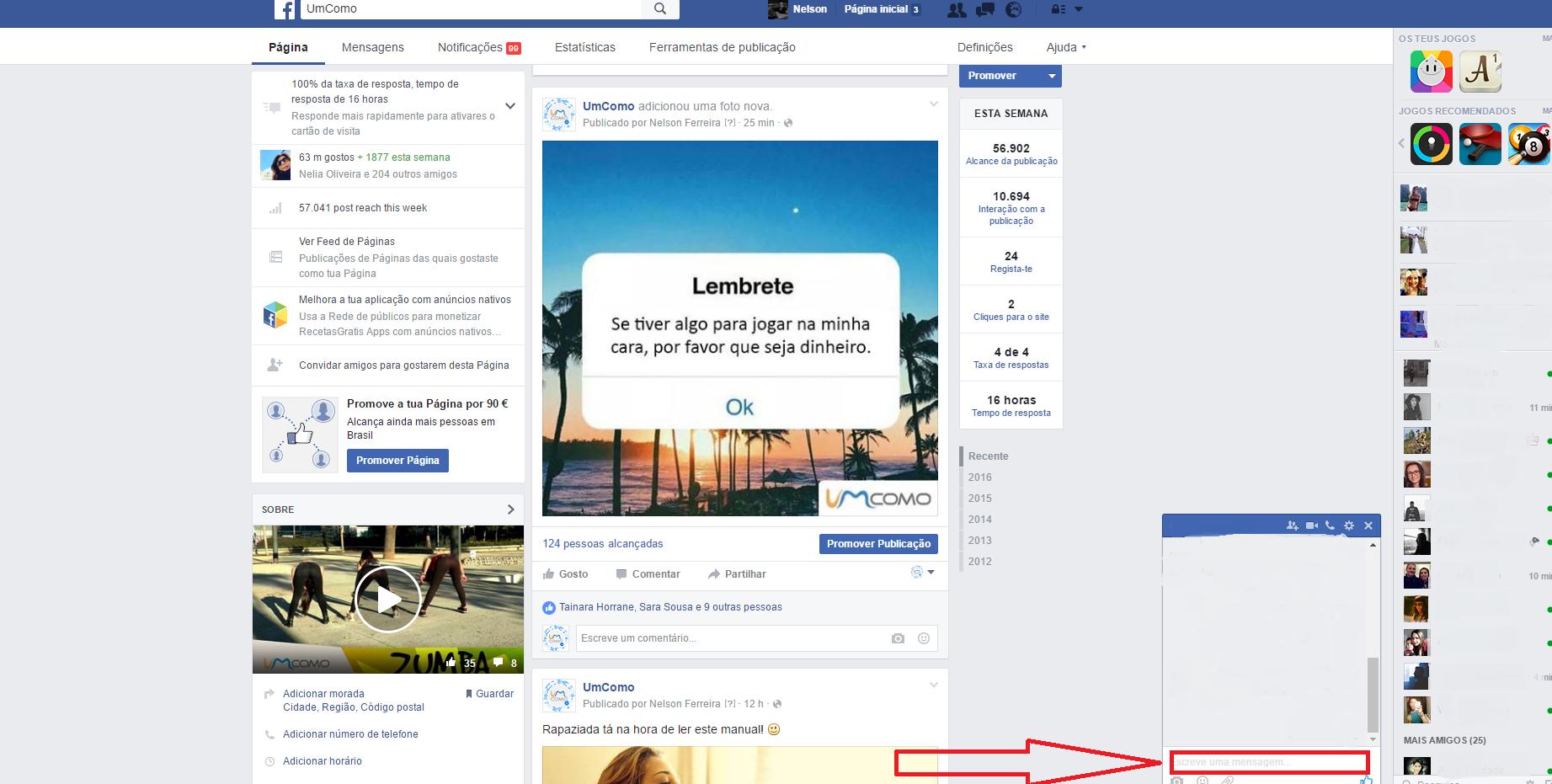Screen dimensions: 1552x784
Task: Click the Promover Publicação button
Action: (x=878, y=544)
